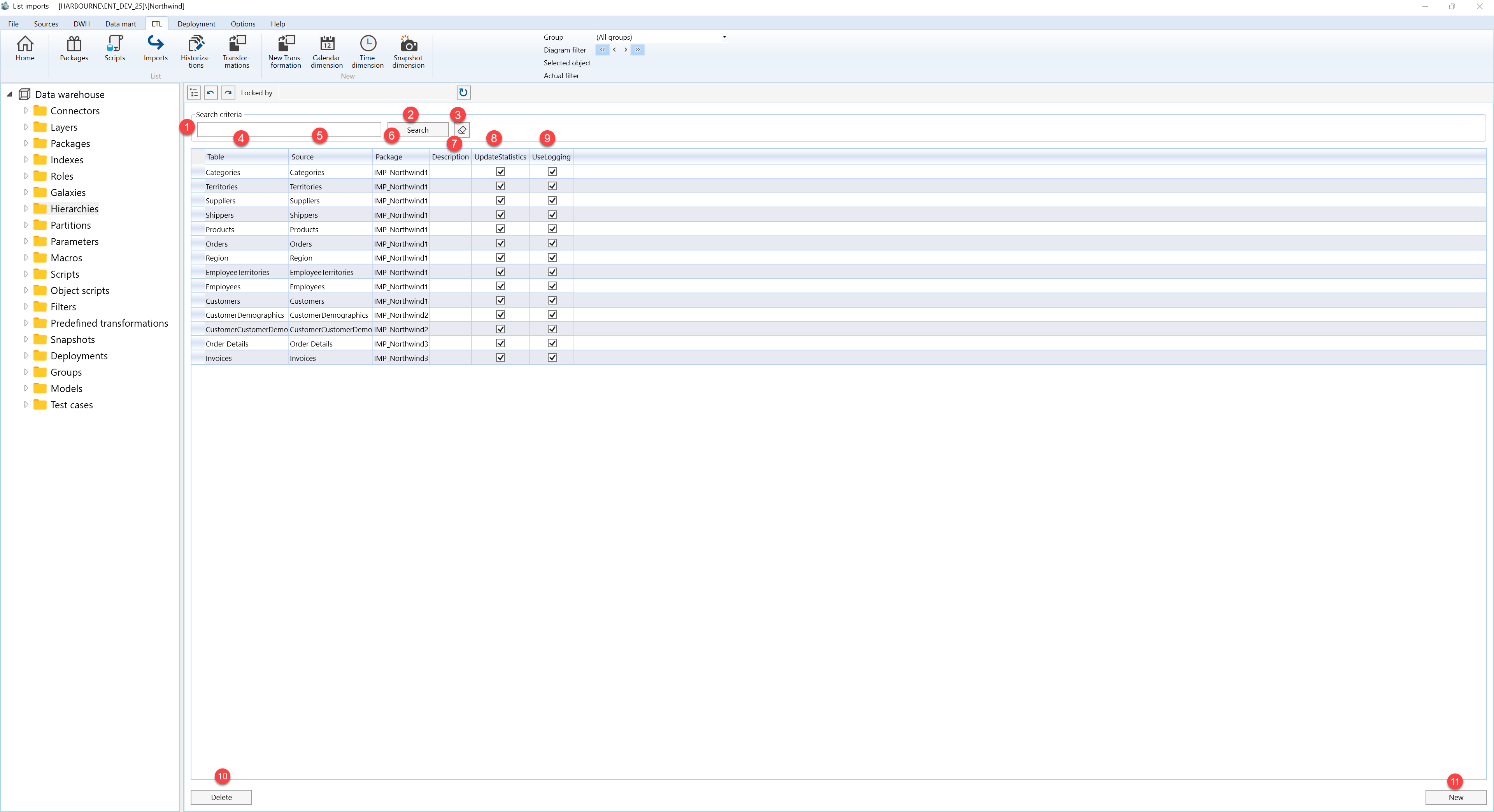Toggle UseLogging for Employees row
1494x812 pixels.
pos(552,286)
